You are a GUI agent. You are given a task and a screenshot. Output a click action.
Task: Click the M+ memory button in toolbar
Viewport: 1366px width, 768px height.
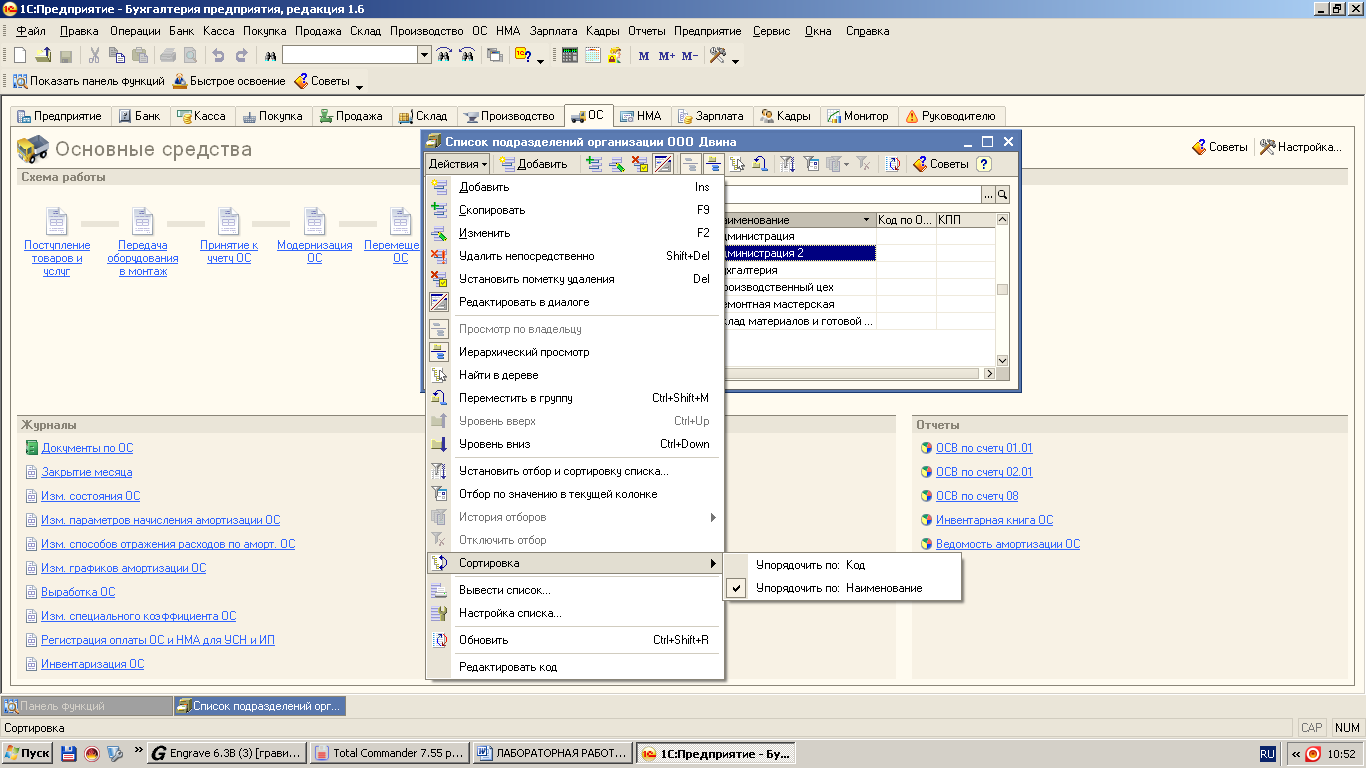point(667,56)
